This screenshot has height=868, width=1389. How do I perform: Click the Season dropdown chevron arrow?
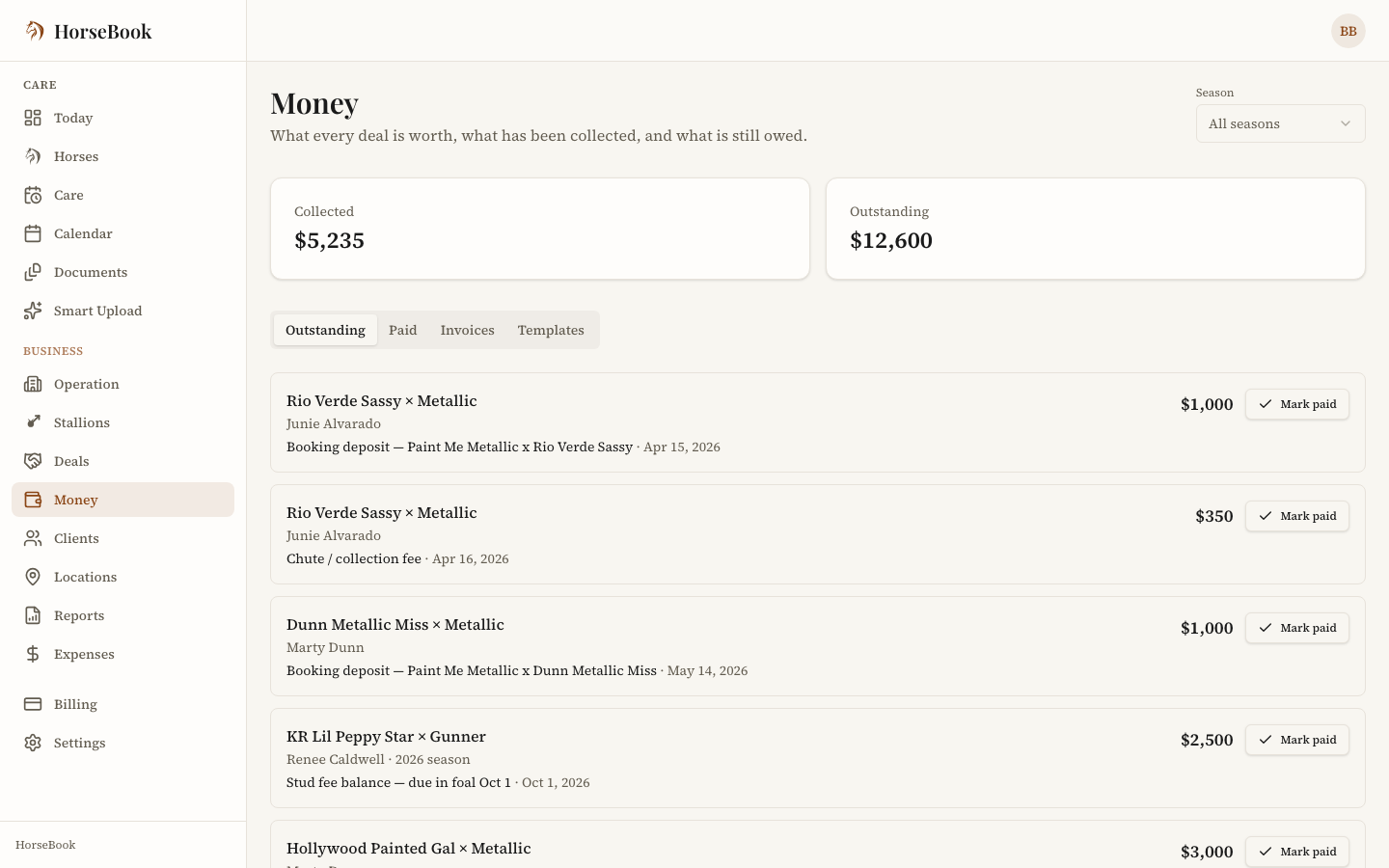[x=1346, y=123]
